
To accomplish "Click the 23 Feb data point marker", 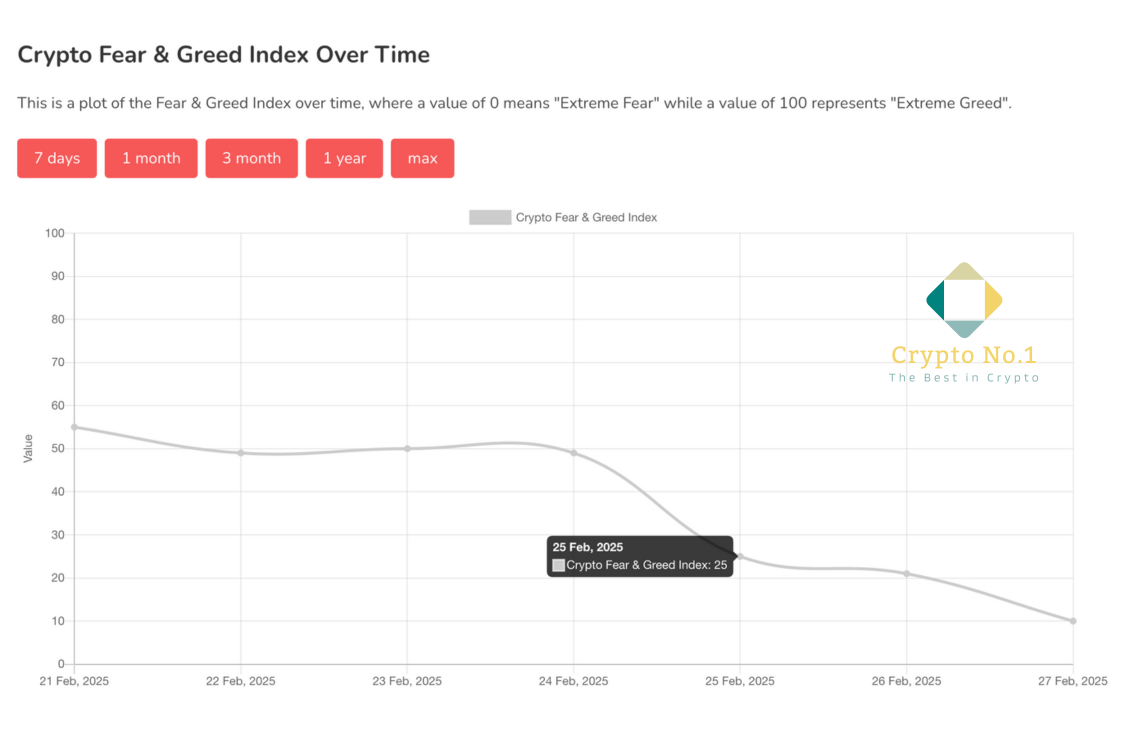I will tap(407, 448).
